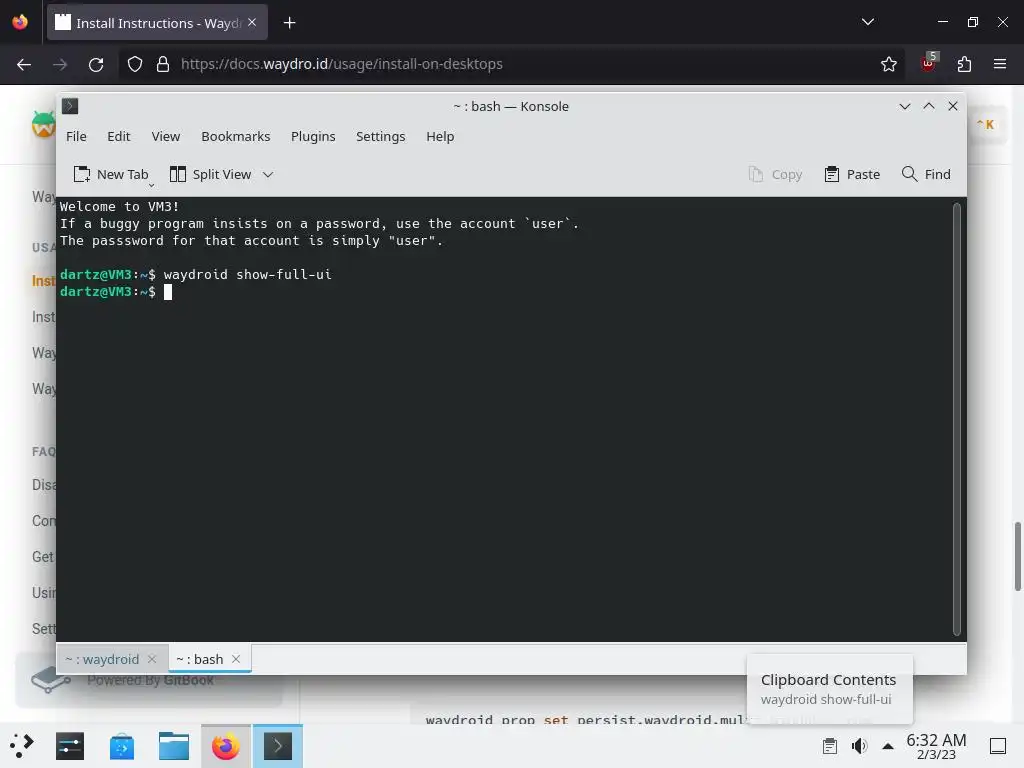Image resolution: width=1024 pixels, height=768 pixels.
Task: Select the 'Install Instructions - Waydroid' browser tab
Action: [157, 23]
